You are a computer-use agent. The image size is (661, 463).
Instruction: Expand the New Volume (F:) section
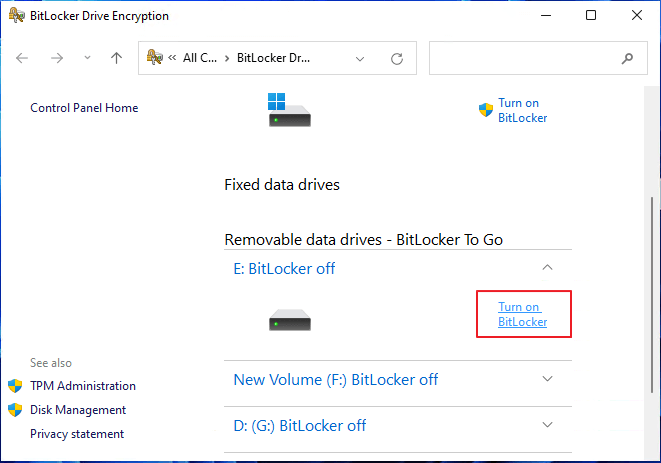tap(547, 379)
